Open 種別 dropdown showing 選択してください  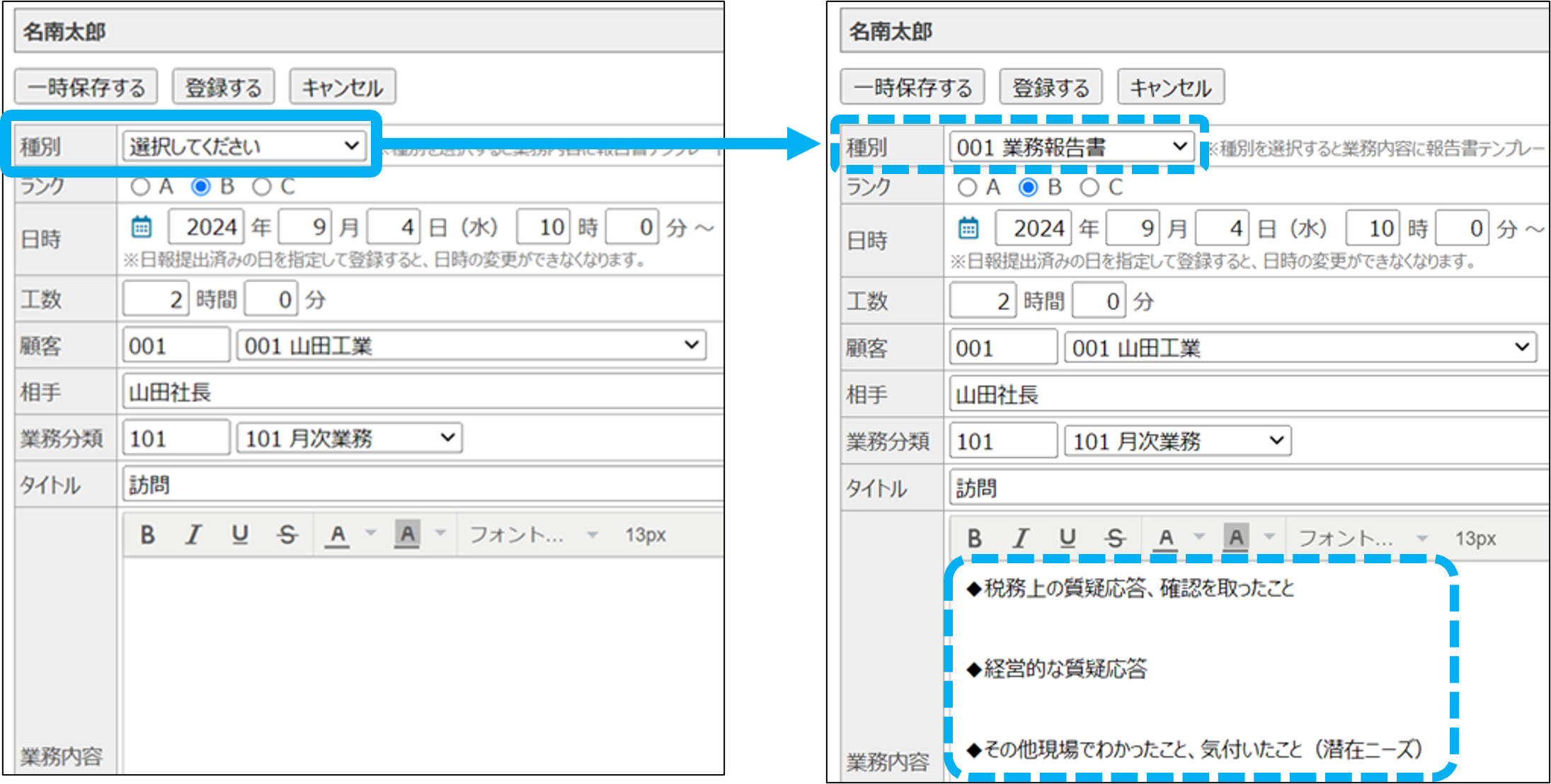[244, 146]
